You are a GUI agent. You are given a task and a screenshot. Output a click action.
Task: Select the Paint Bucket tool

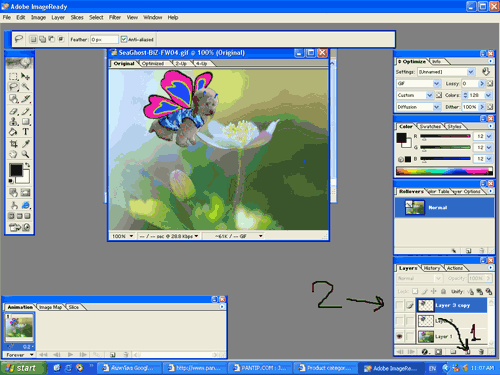coord(13,132)
